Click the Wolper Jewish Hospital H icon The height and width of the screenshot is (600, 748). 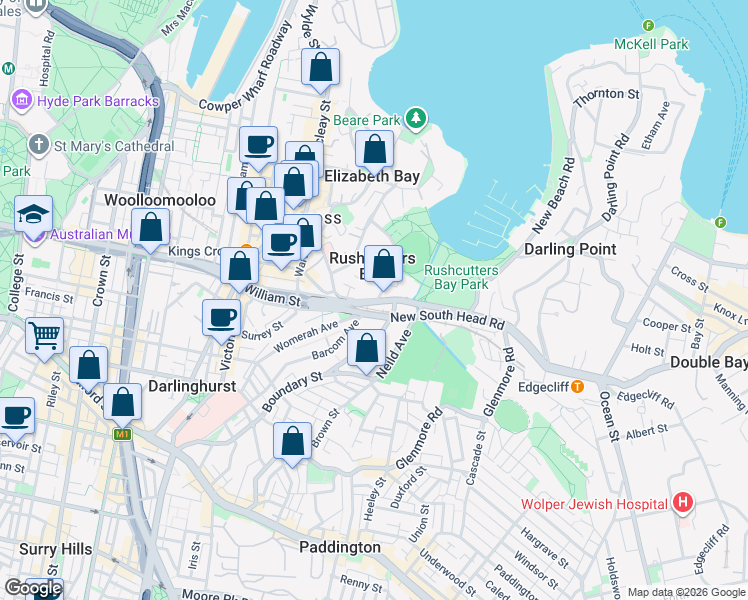pyautogui.click(x=683, y=503)
